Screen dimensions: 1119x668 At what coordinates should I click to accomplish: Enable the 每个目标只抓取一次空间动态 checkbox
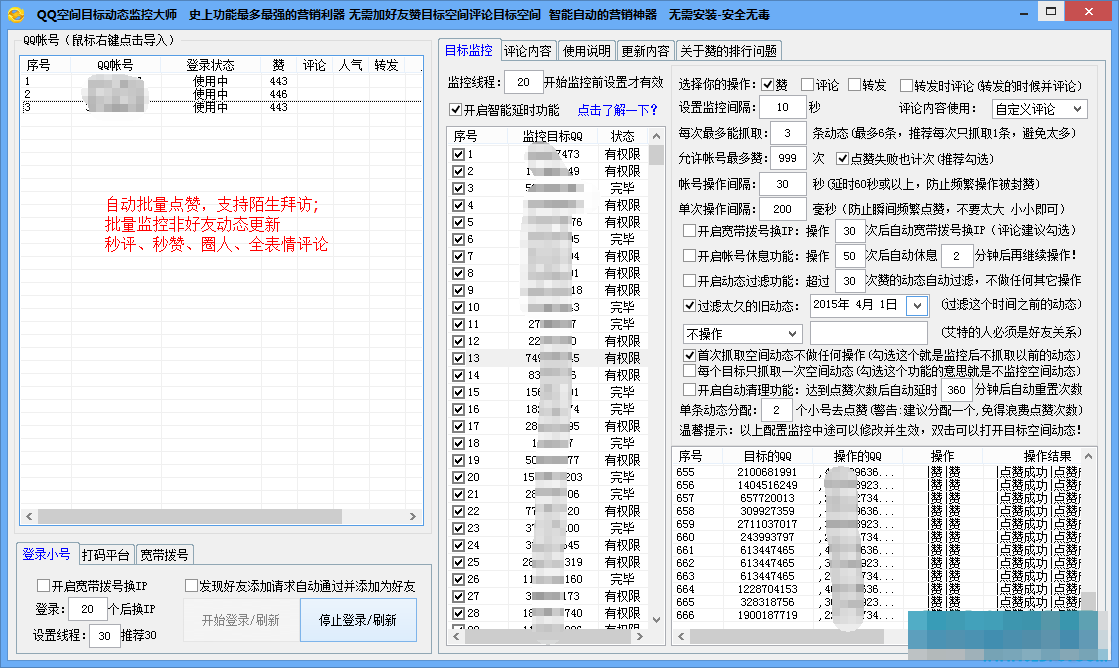coord(689,370)
